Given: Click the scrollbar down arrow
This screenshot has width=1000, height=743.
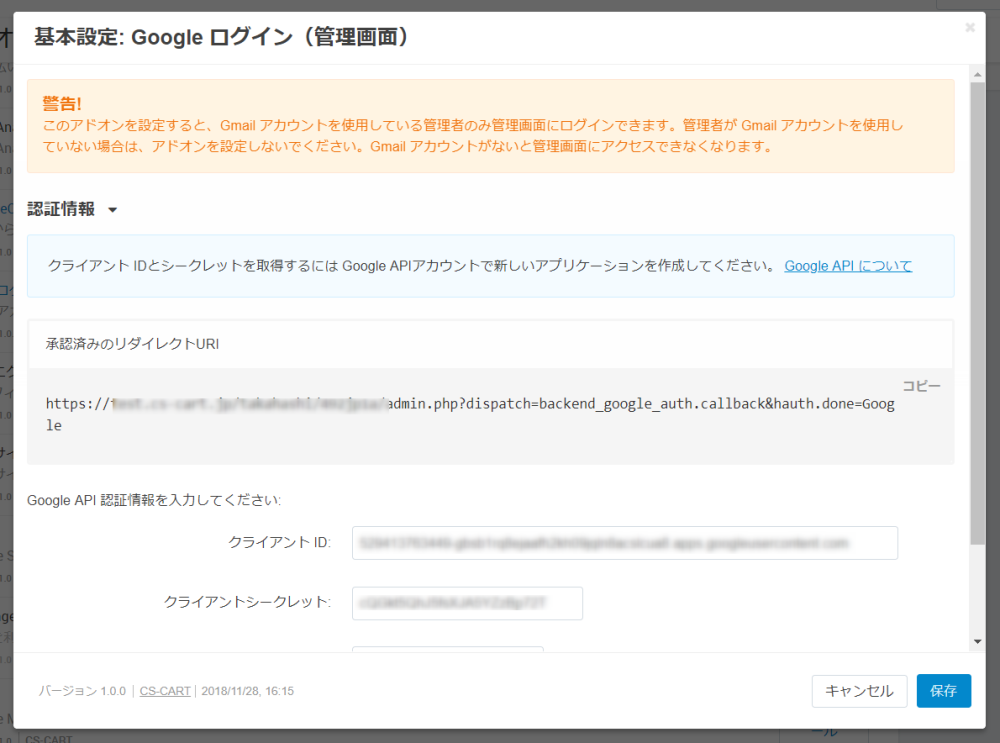Looking at the screenshot, I should (x=976, y=641).
